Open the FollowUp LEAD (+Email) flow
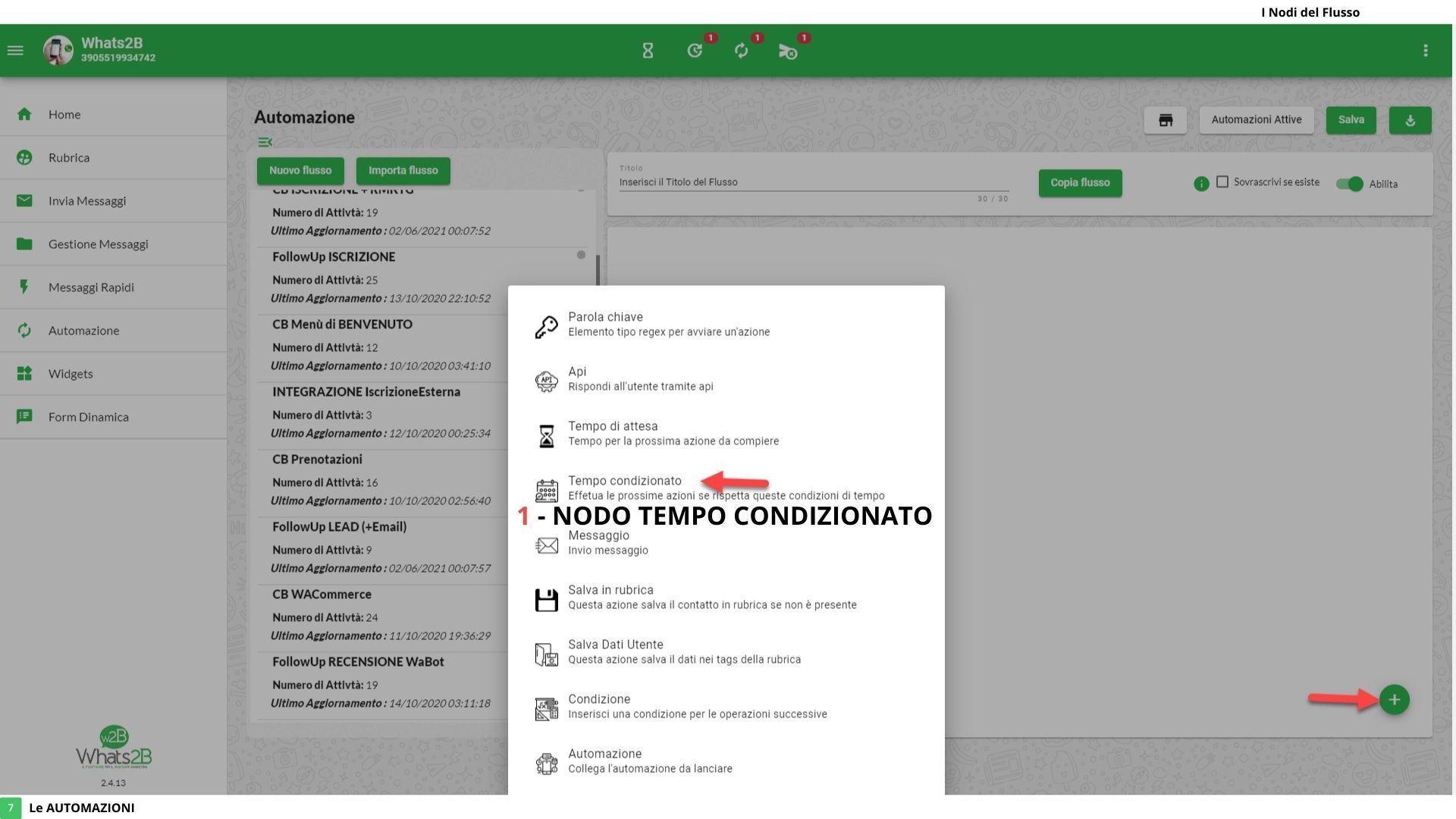 point(383,551)
